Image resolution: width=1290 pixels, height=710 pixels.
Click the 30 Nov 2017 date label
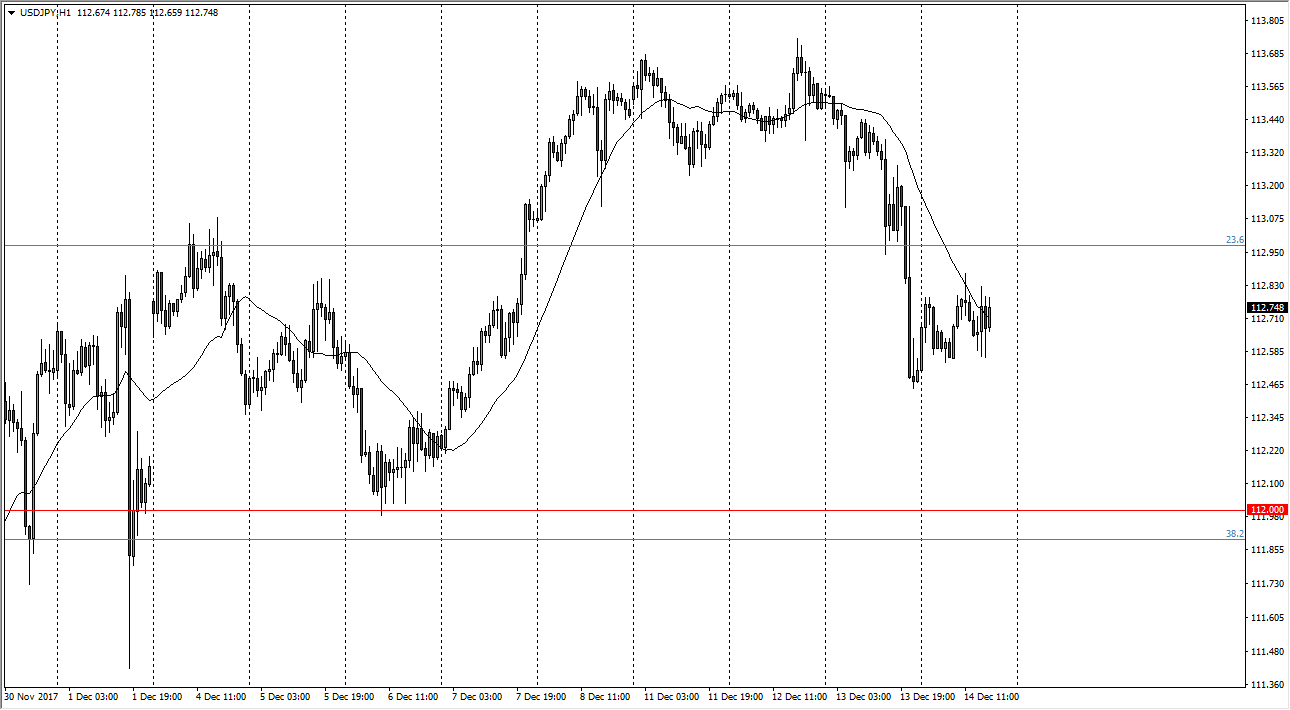32,696
